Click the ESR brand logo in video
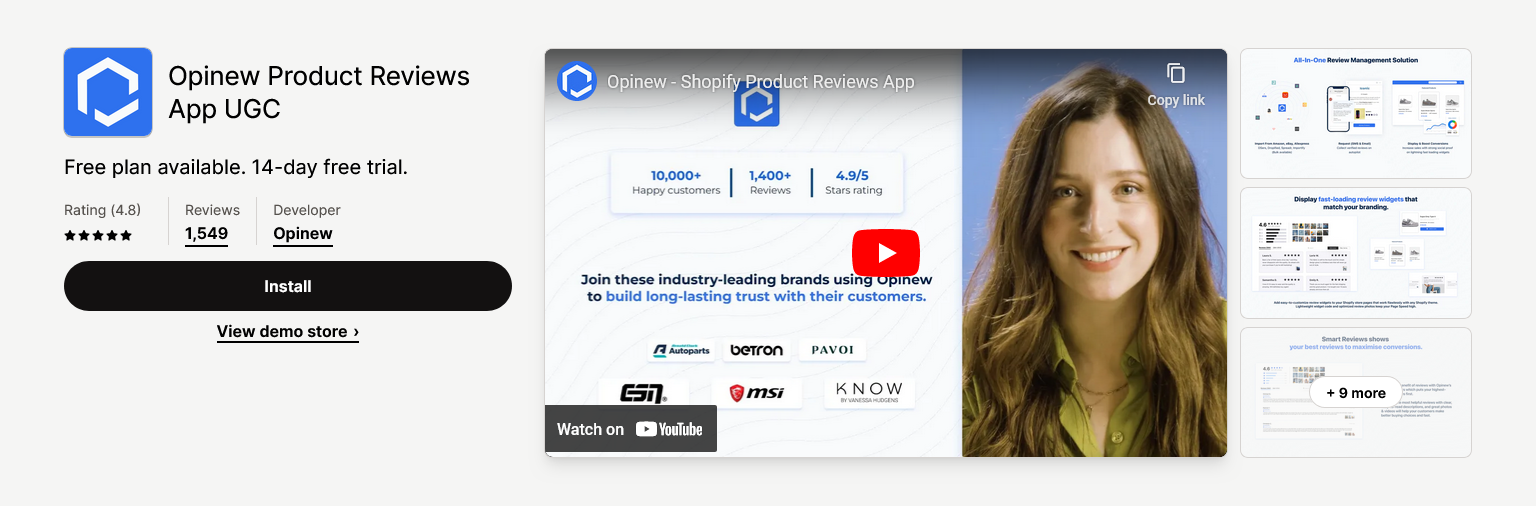1536x506 pixels. (x=643, y=393)
